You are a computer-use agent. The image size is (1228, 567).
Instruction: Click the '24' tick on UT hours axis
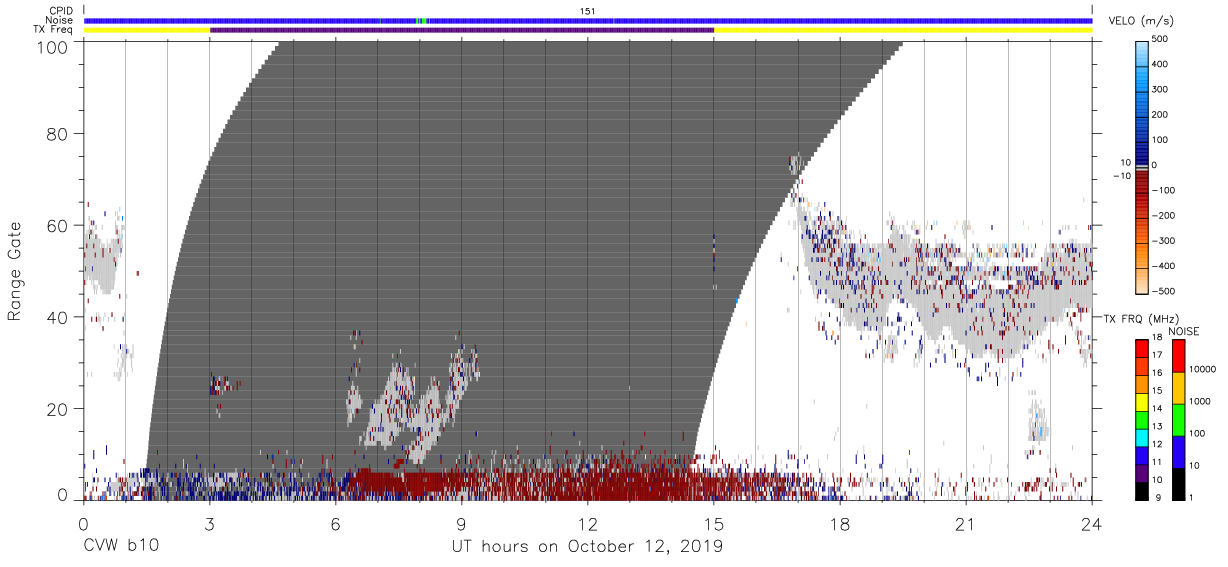1092,524
